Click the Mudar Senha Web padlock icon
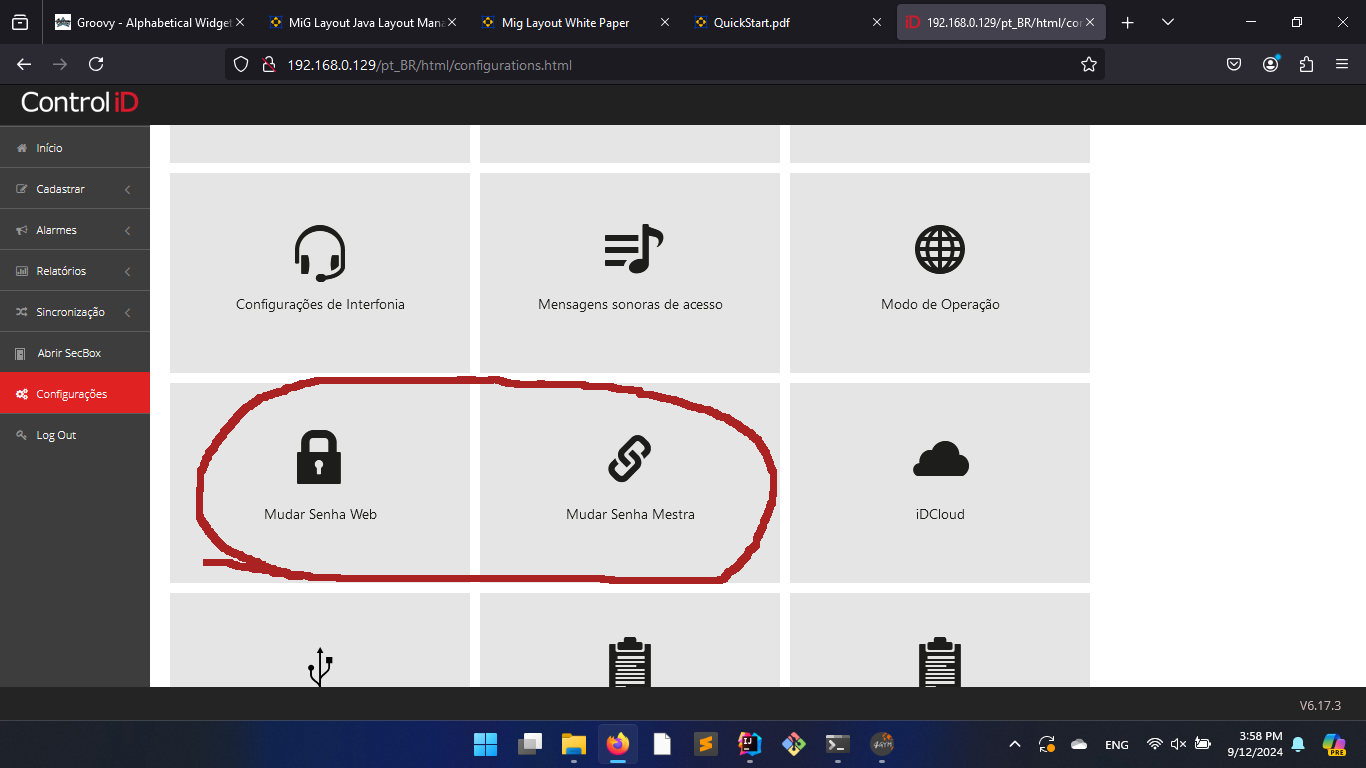 coord(319,457)
